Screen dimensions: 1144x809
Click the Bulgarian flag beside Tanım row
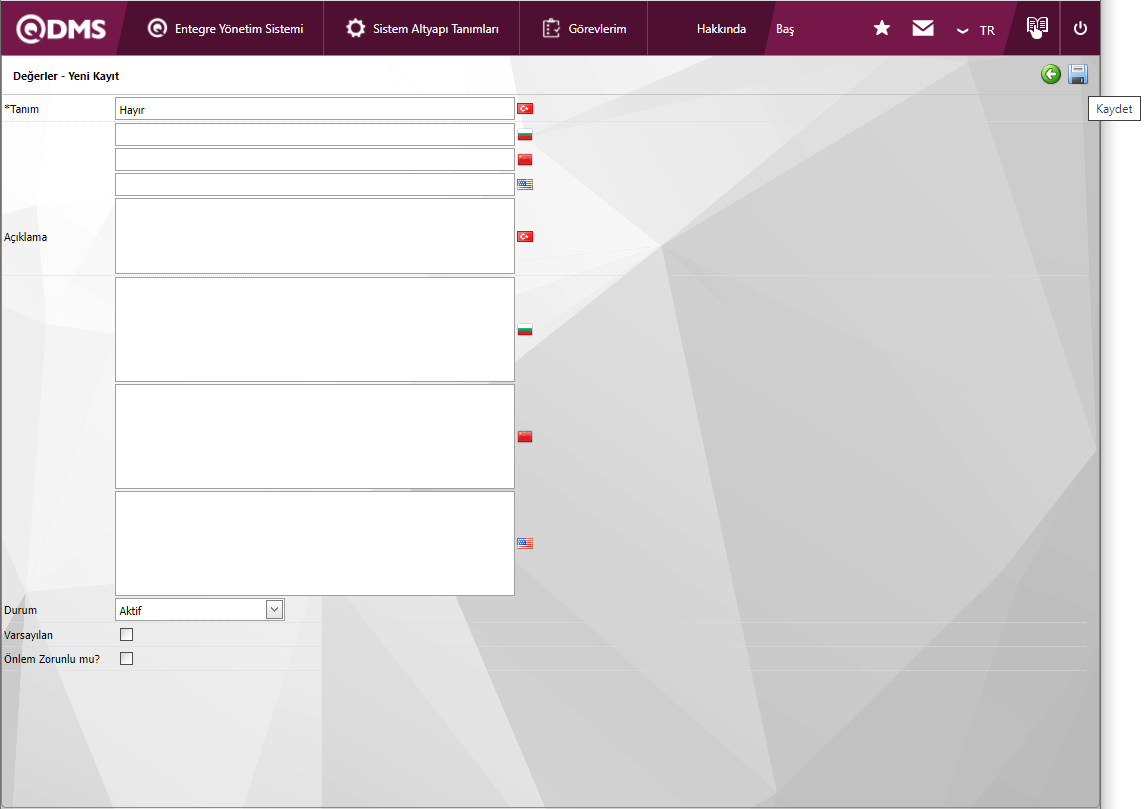pos(525,134)
